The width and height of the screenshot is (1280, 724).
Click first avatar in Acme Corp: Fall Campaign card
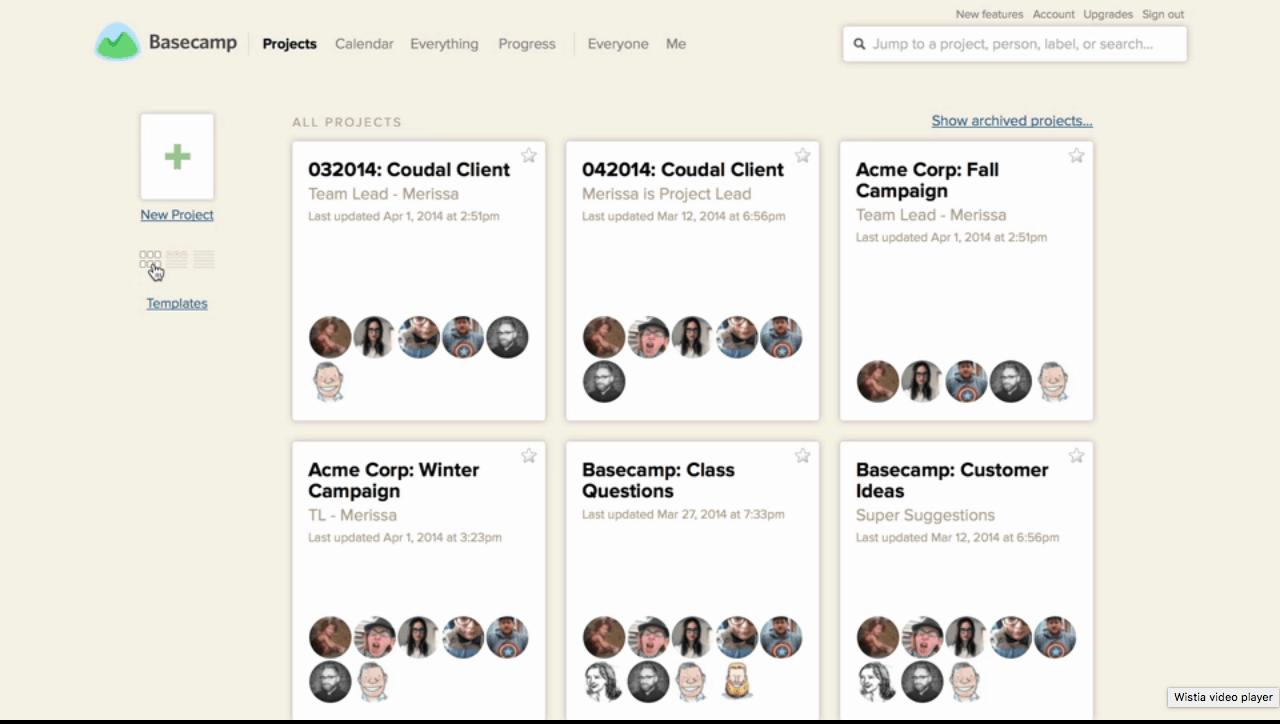pyautogui.click(x=878, y=381)
